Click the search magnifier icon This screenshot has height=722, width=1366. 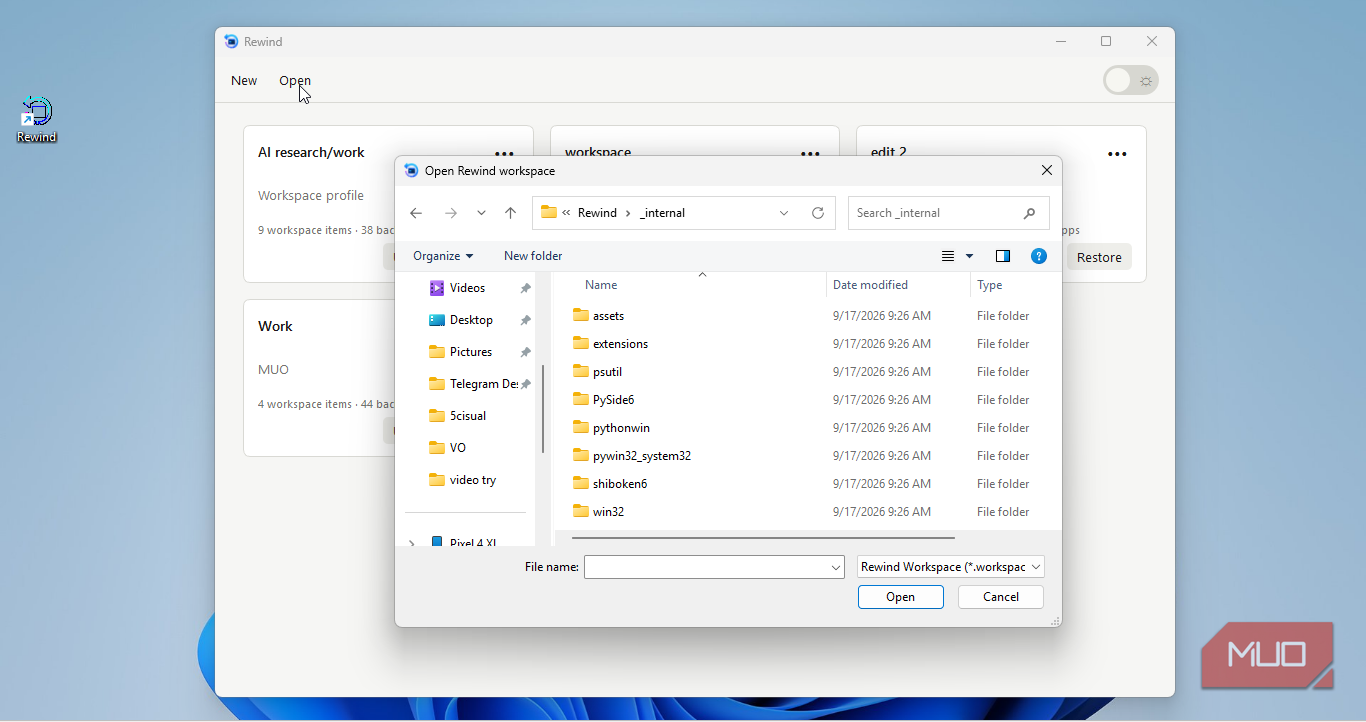point(1029,213)
